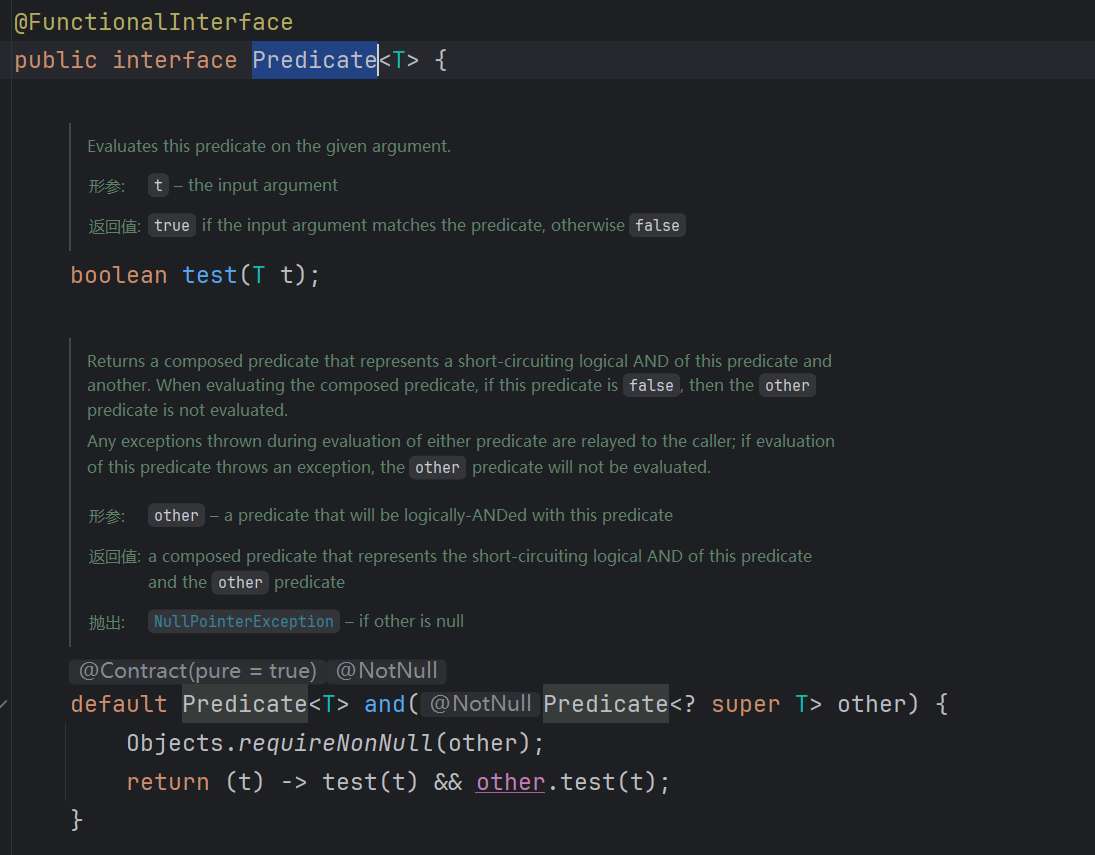The image size is (1095, 855).
Task: Click 'other' chip before 'a predicate that will be logically-ANDed'
Action: coord(176,516)
